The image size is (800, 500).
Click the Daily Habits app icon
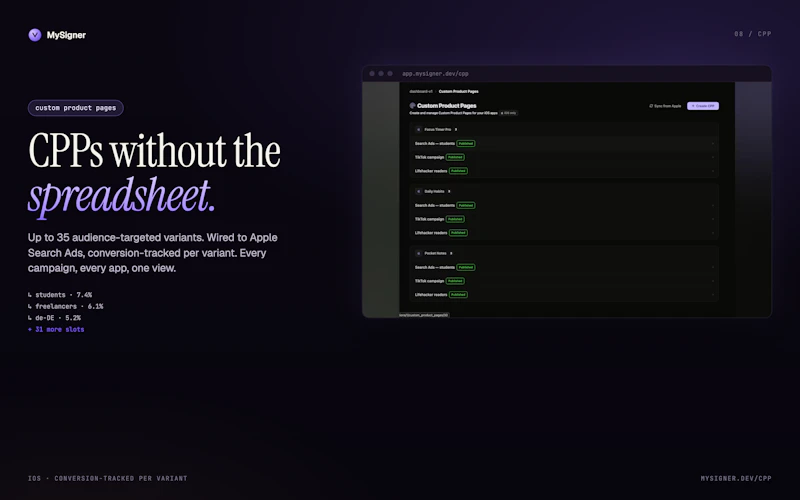pyautogui.click(x=418, y=191)
